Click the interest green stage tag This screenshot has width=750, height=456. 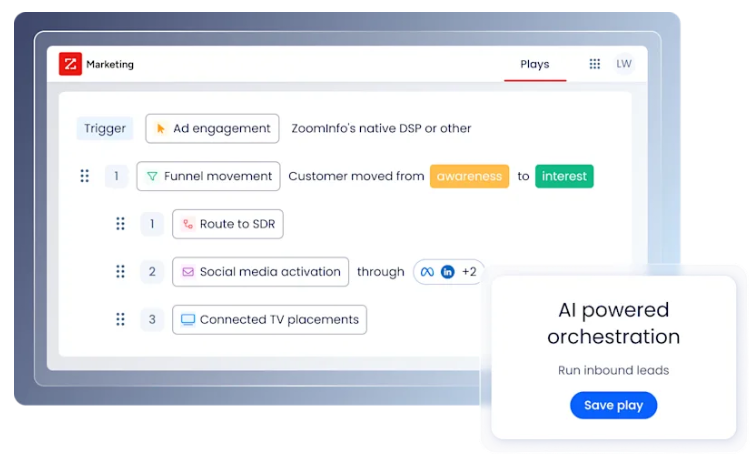[564, 176]
